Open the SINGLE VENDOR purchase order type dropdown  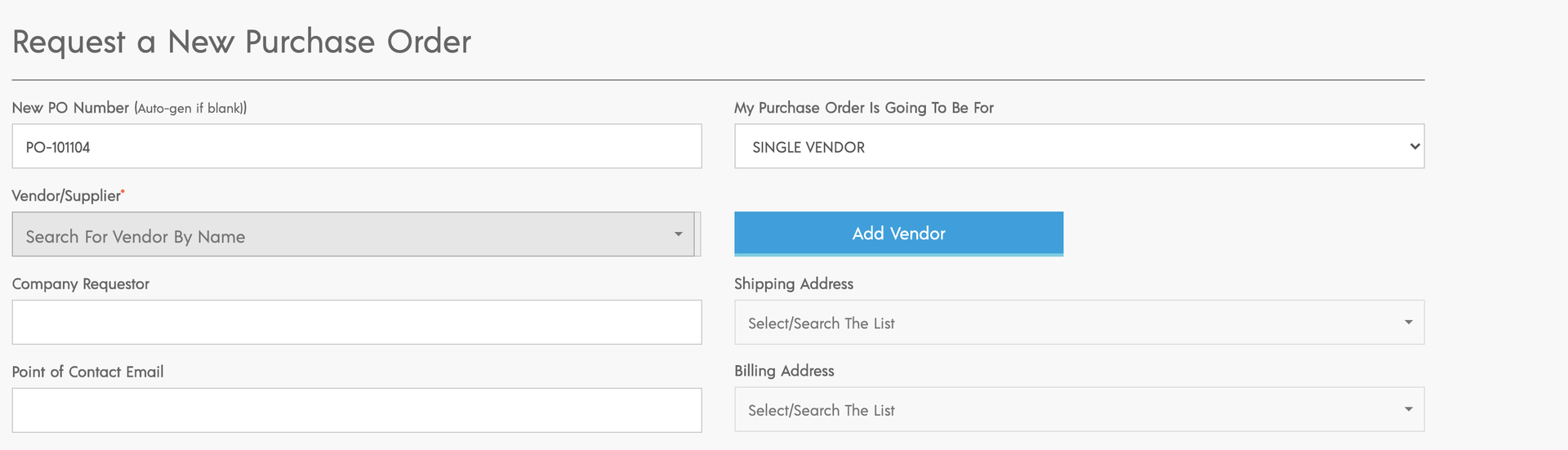(x=1079, y=146)
